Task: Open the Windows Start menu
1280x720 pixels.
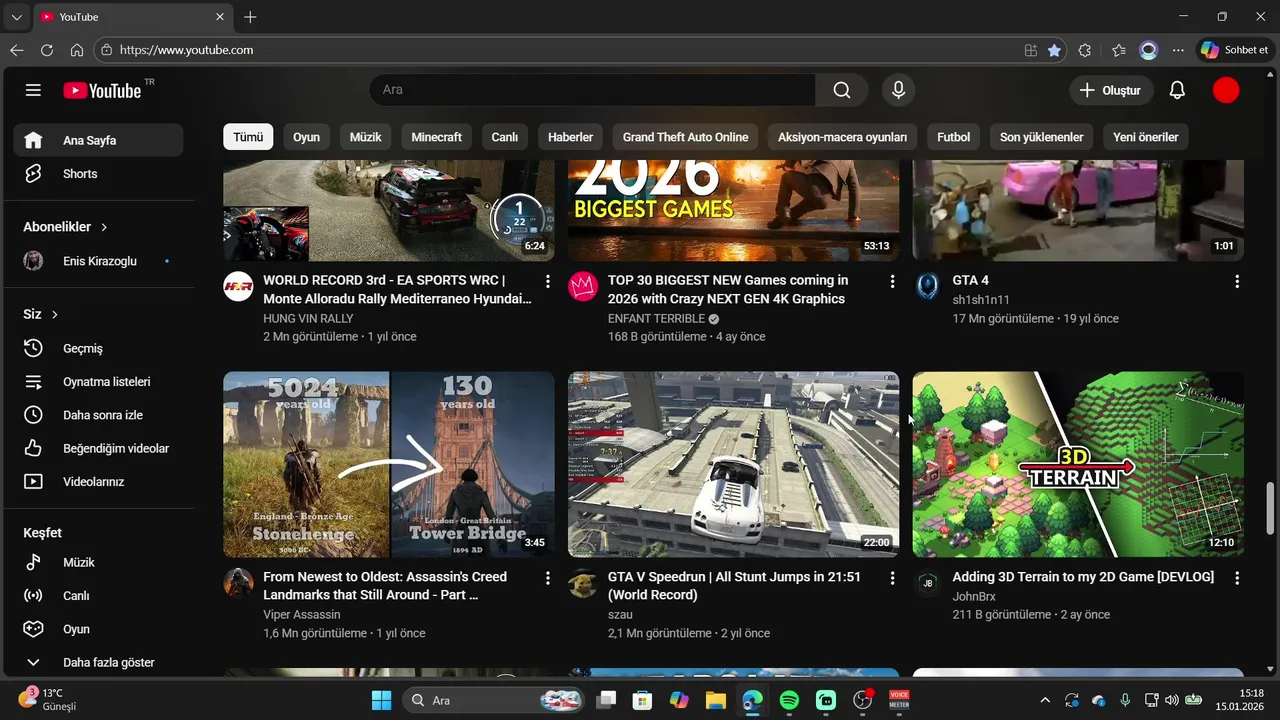Action: coord(382,700)
